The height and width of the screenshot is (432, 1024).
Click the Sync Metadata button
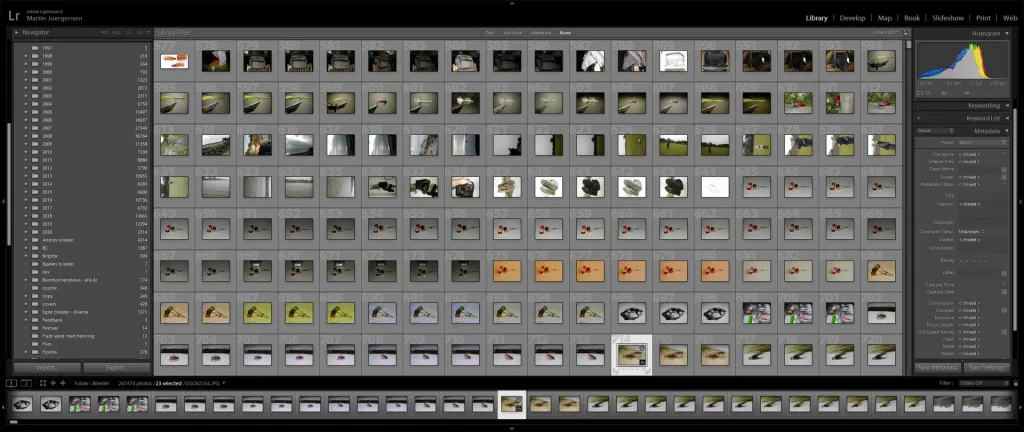937,367
